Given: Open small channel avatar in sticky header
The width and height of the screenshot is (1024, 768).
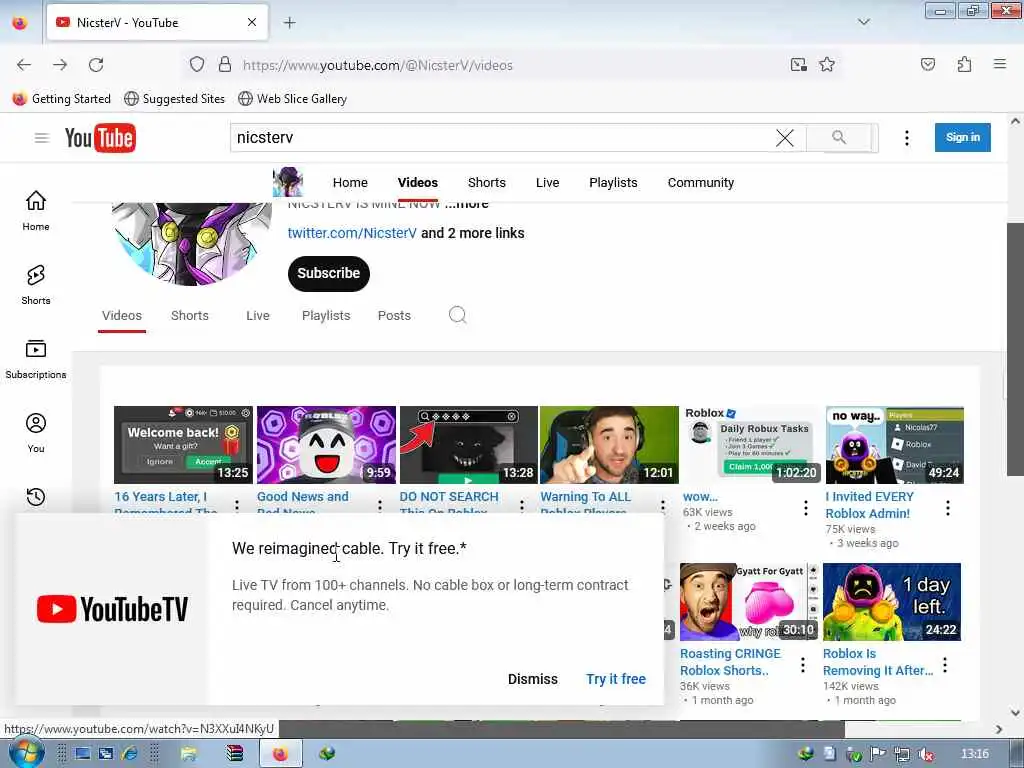Looking at the screenshot, I should click(x=288, y=182).
